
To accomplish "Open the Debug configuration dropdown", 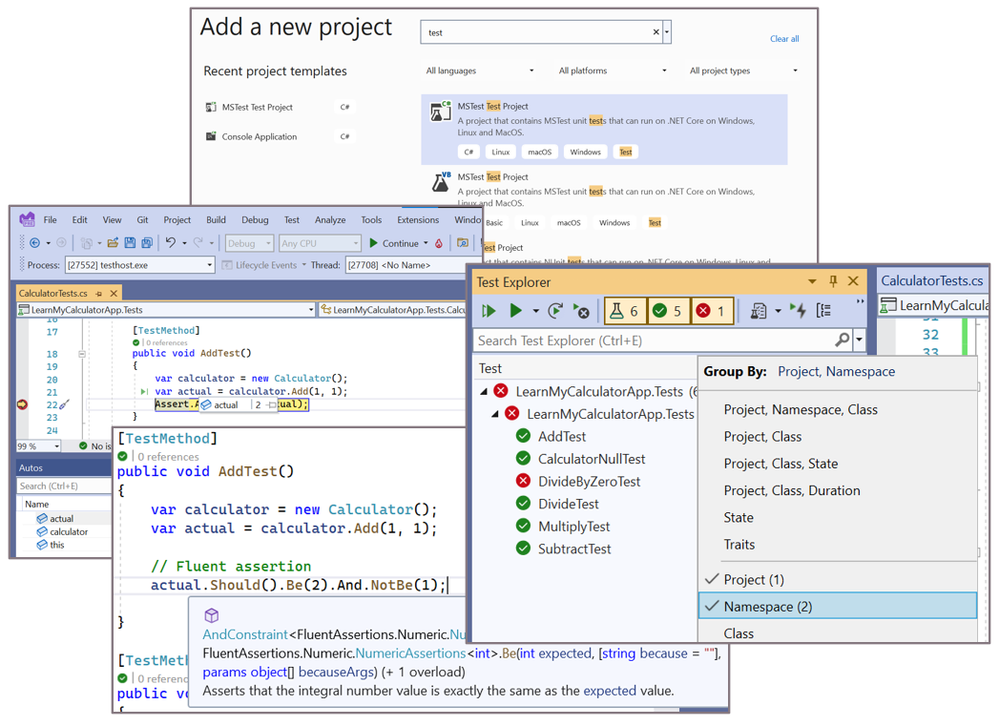I will 249,243.
